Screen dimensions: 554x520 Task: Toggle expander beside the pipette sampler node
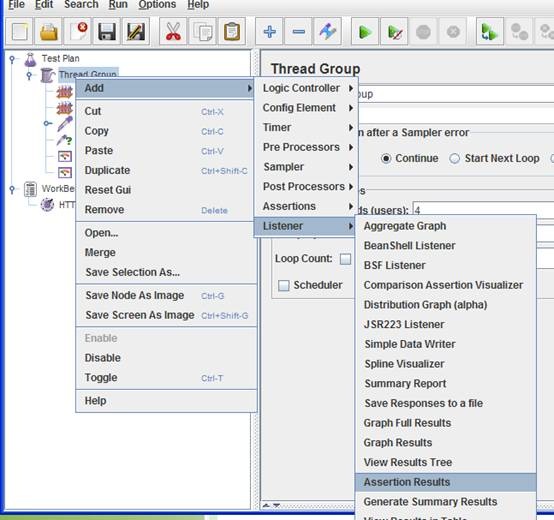[47, 123]
